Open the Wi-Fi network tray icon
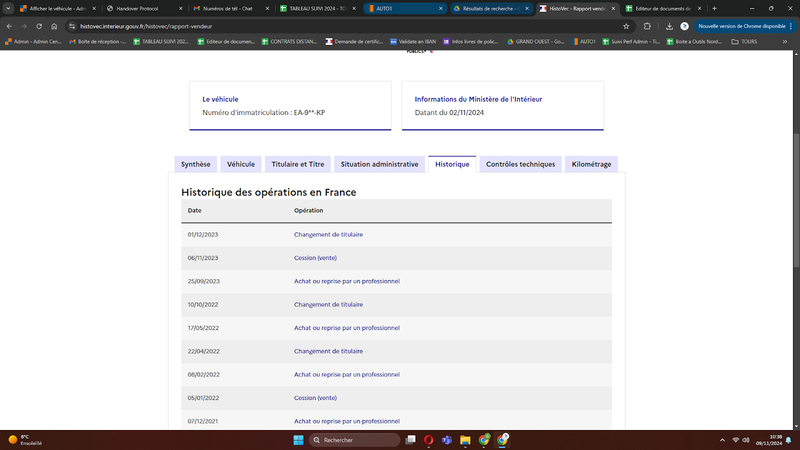 (736, 440)
